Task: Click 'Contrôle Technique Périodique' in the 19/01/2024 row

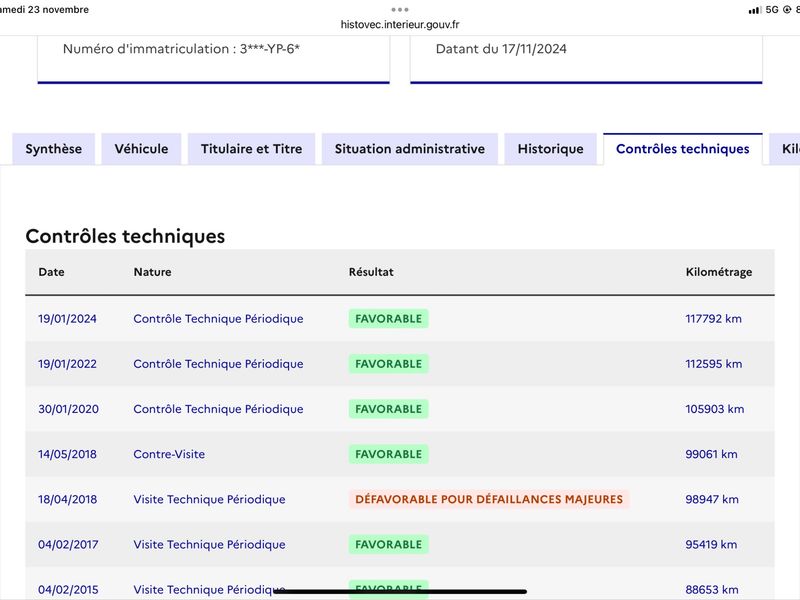Action: click(x=218, y=319)
